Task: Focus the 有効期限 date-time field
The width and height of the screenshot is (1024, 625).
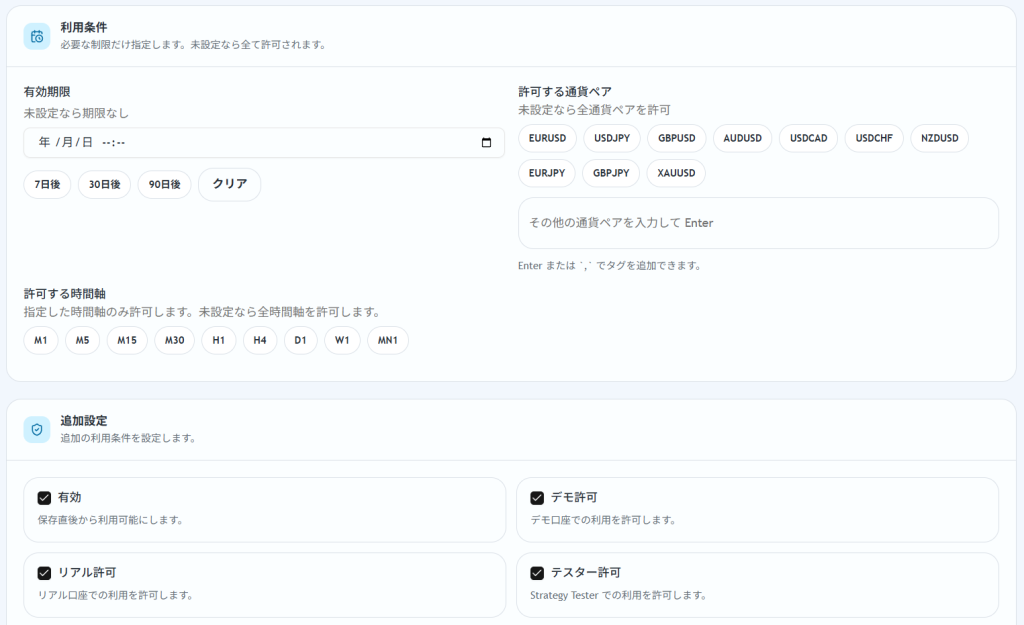Action: (250, 143)
